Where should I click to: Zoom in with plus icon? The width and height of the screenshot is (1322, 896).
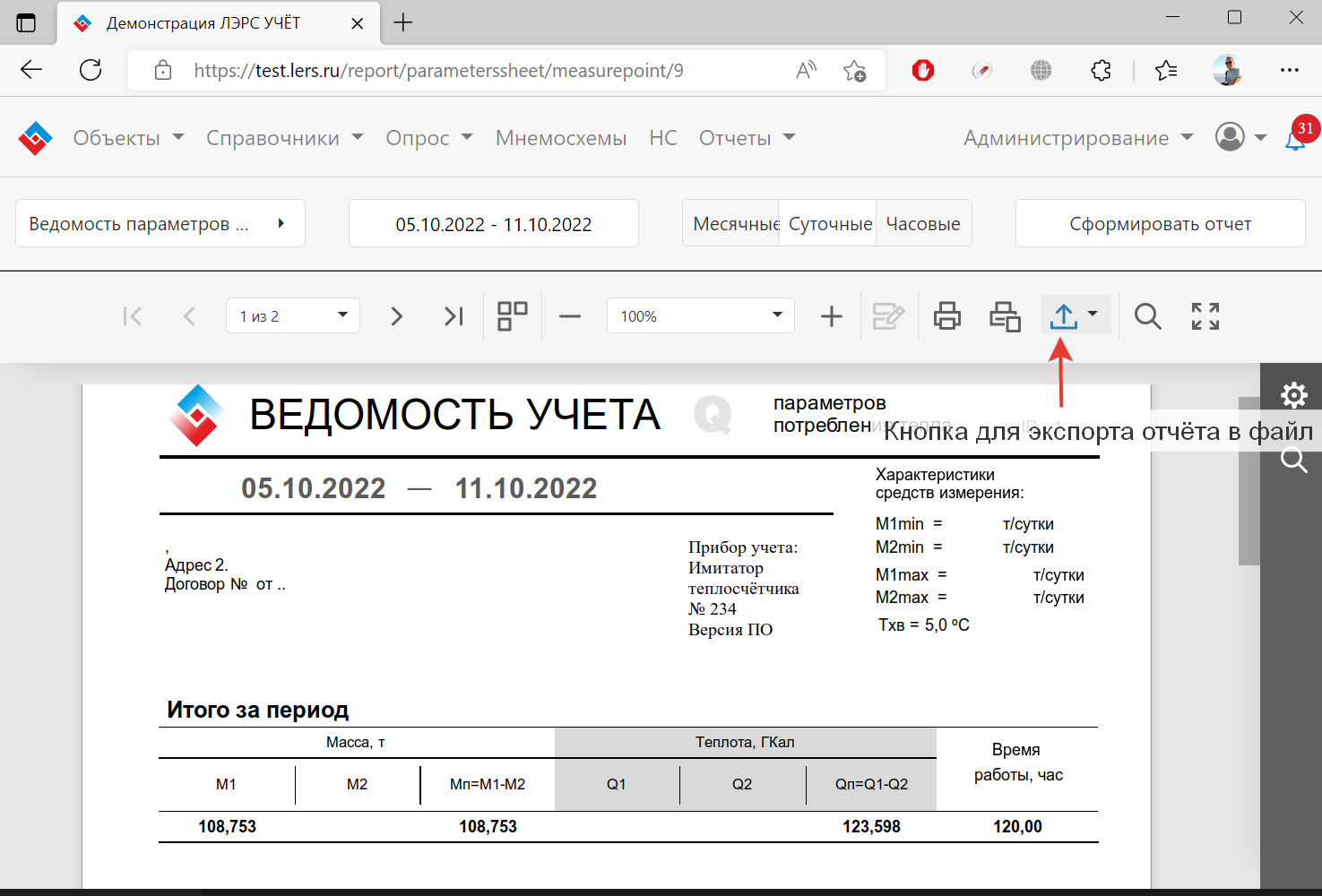point(832,316)
